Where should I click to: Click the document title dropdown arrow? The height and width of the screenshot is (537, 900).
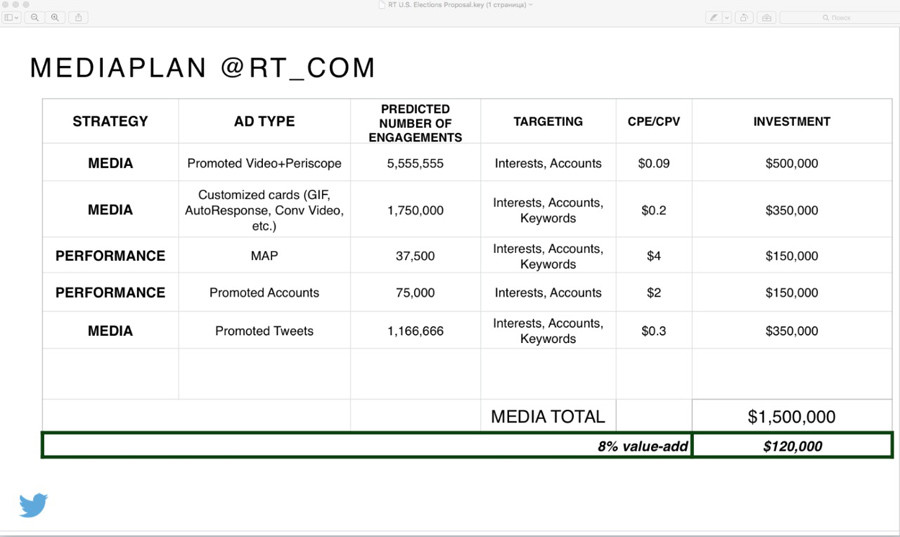pos(531,5)
